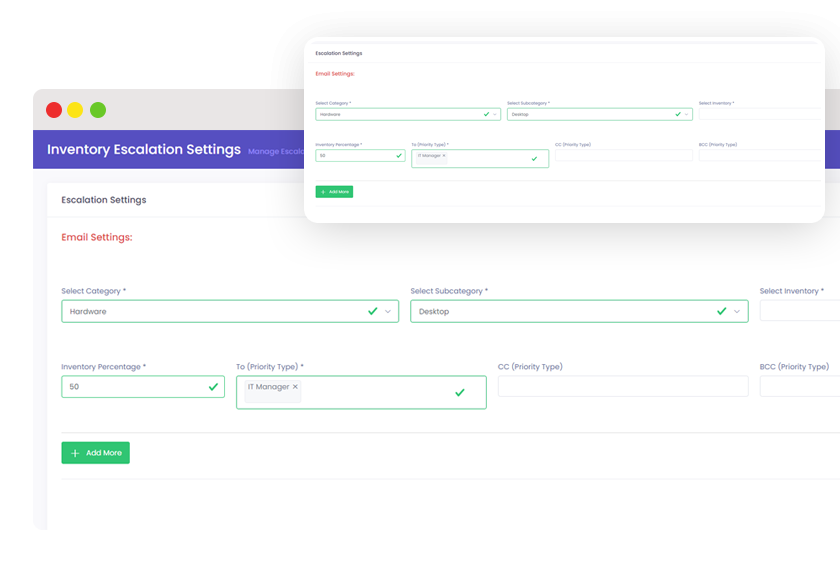Image resolution: width=840 pixels, height=570 pixels.
Task: Click the Inventory Percentage field containing 50
Action: tap(143, 387)
